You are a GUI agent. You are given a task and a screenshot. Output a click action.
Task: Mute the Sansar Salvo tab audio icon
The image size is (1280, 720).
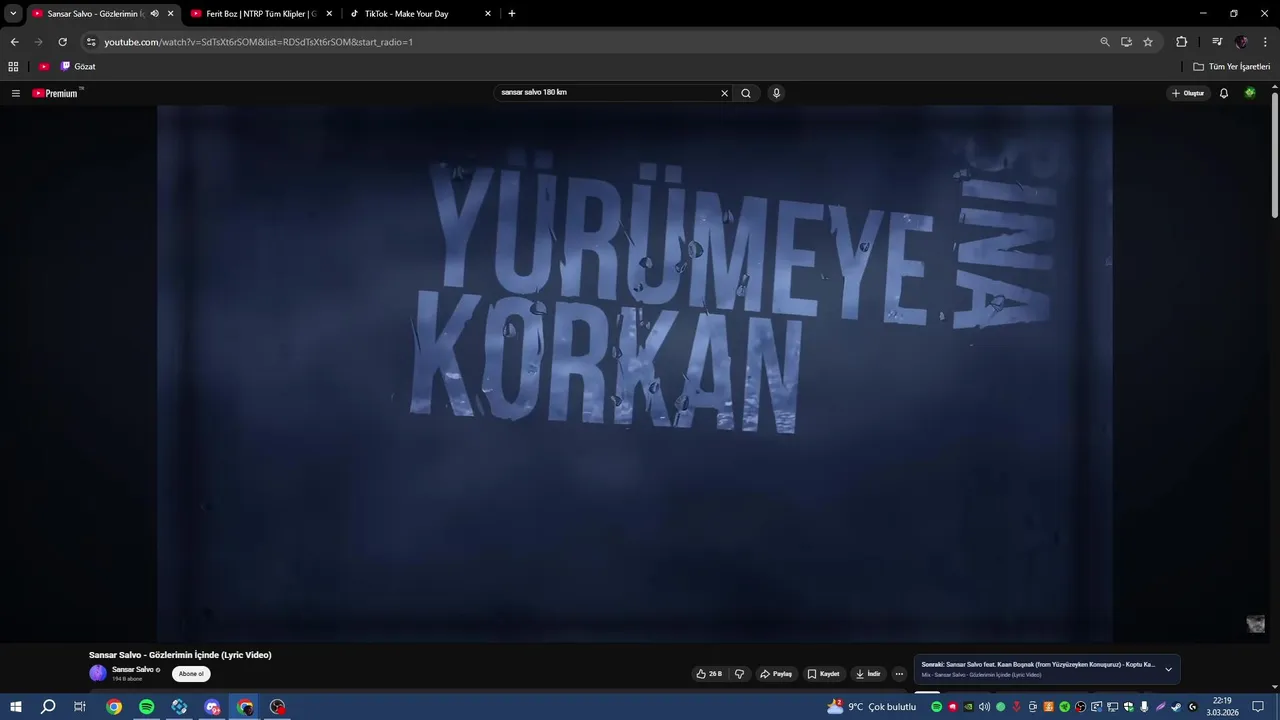click(x=154, y=14)
